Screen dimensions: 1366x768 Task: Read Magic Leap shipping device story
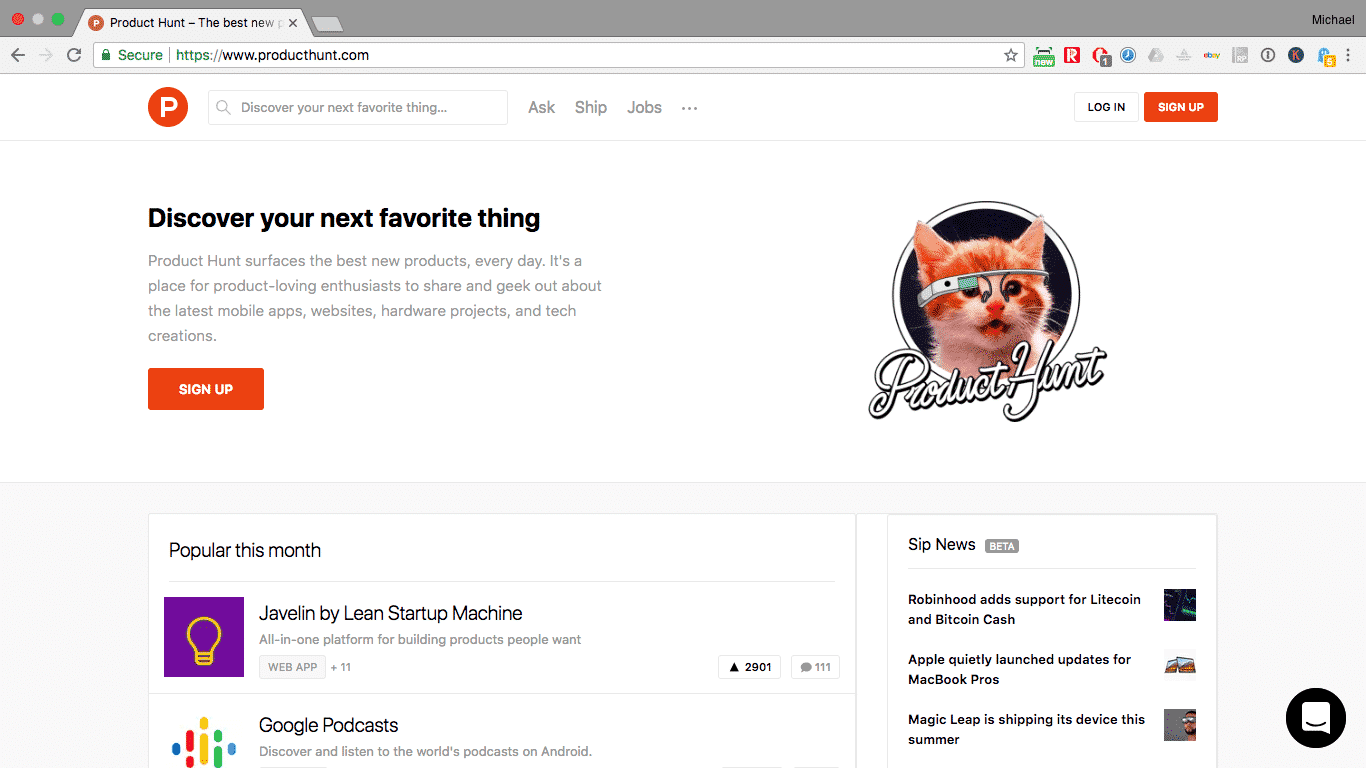click(1026, 729)
